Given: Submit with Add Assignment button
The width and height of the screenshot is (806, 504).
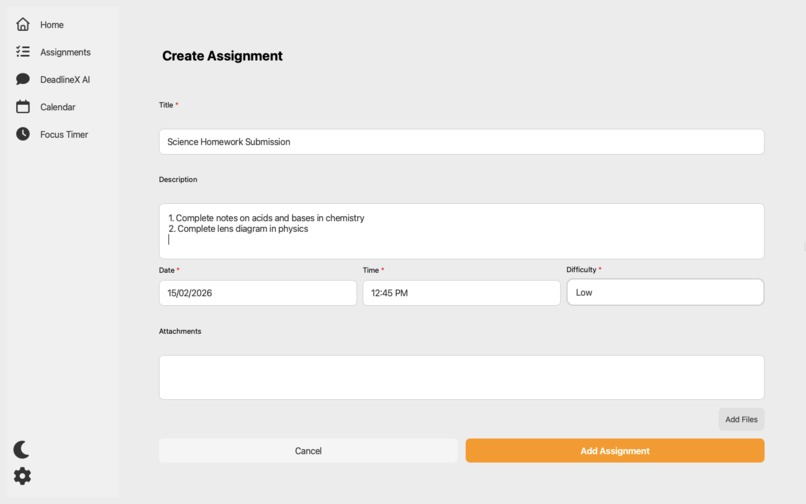Looking at the screenshot, I should [615, 451].
